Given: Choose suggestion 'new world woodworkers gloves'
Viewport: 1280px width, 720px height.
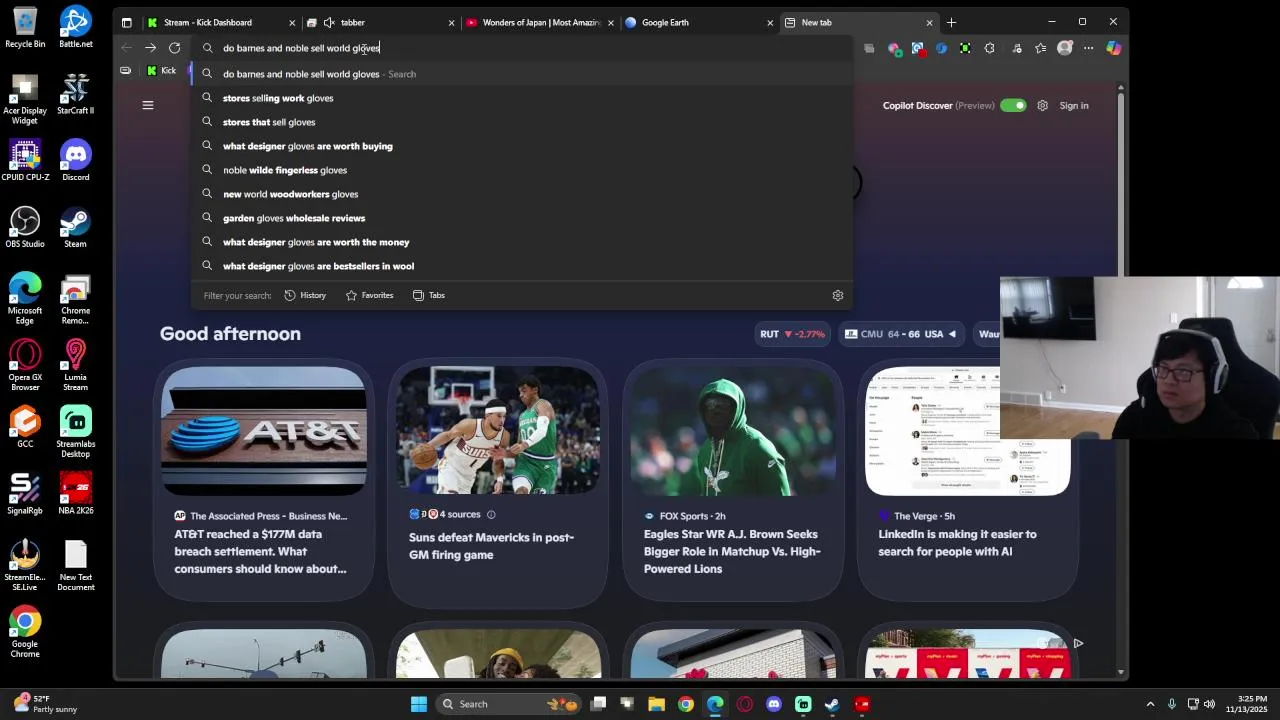Looking at the screenshot, I should click(x=521, y=194).
